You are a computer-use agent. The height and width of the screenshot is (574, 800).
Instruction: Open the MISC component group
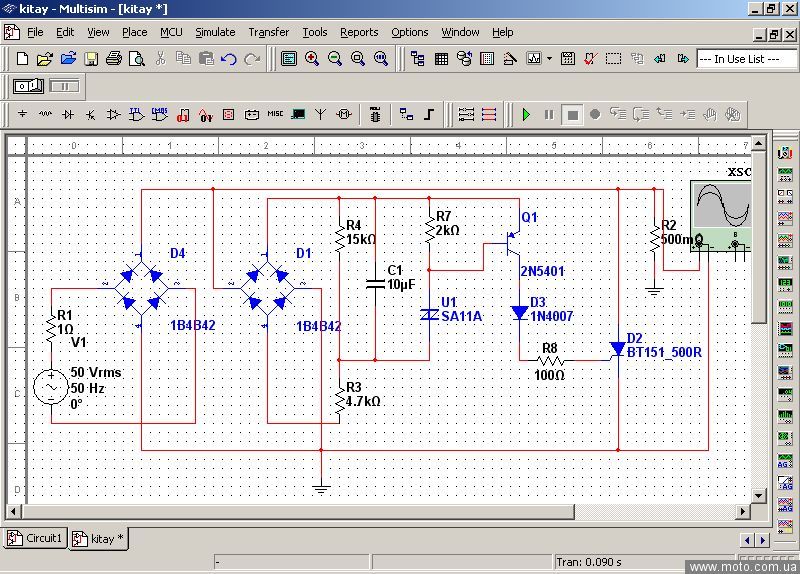(x=275, y=115)
